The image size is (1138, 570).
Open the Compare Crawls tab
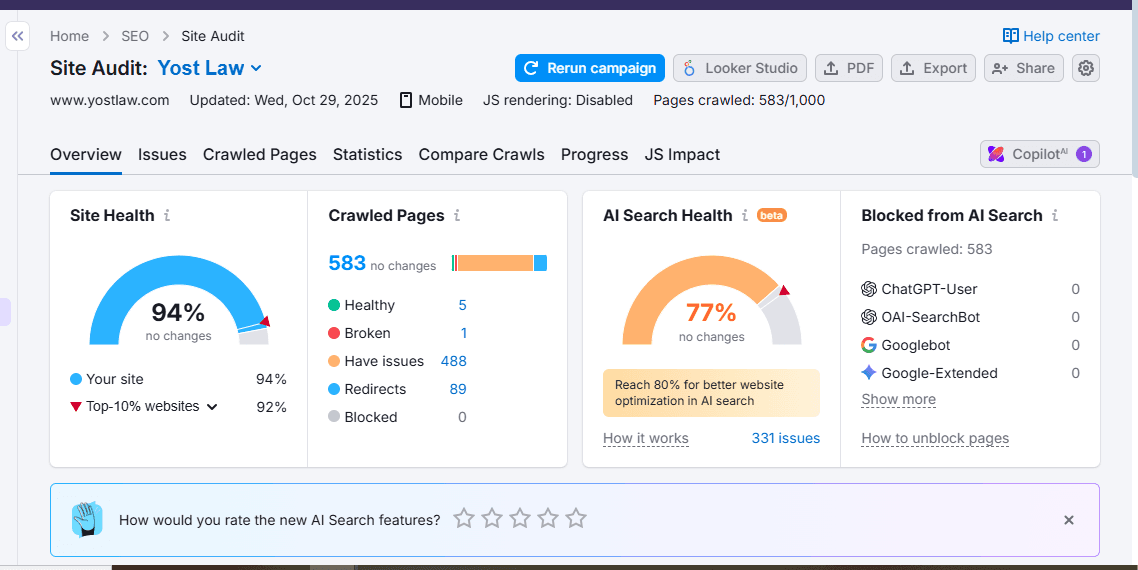(x=481, y=155)
